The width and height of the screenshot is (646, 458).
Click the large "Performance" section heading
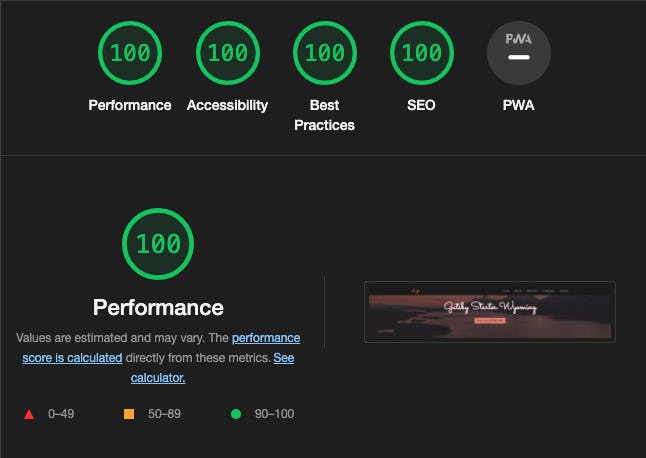pyautogui.click(x=158, y=306)
